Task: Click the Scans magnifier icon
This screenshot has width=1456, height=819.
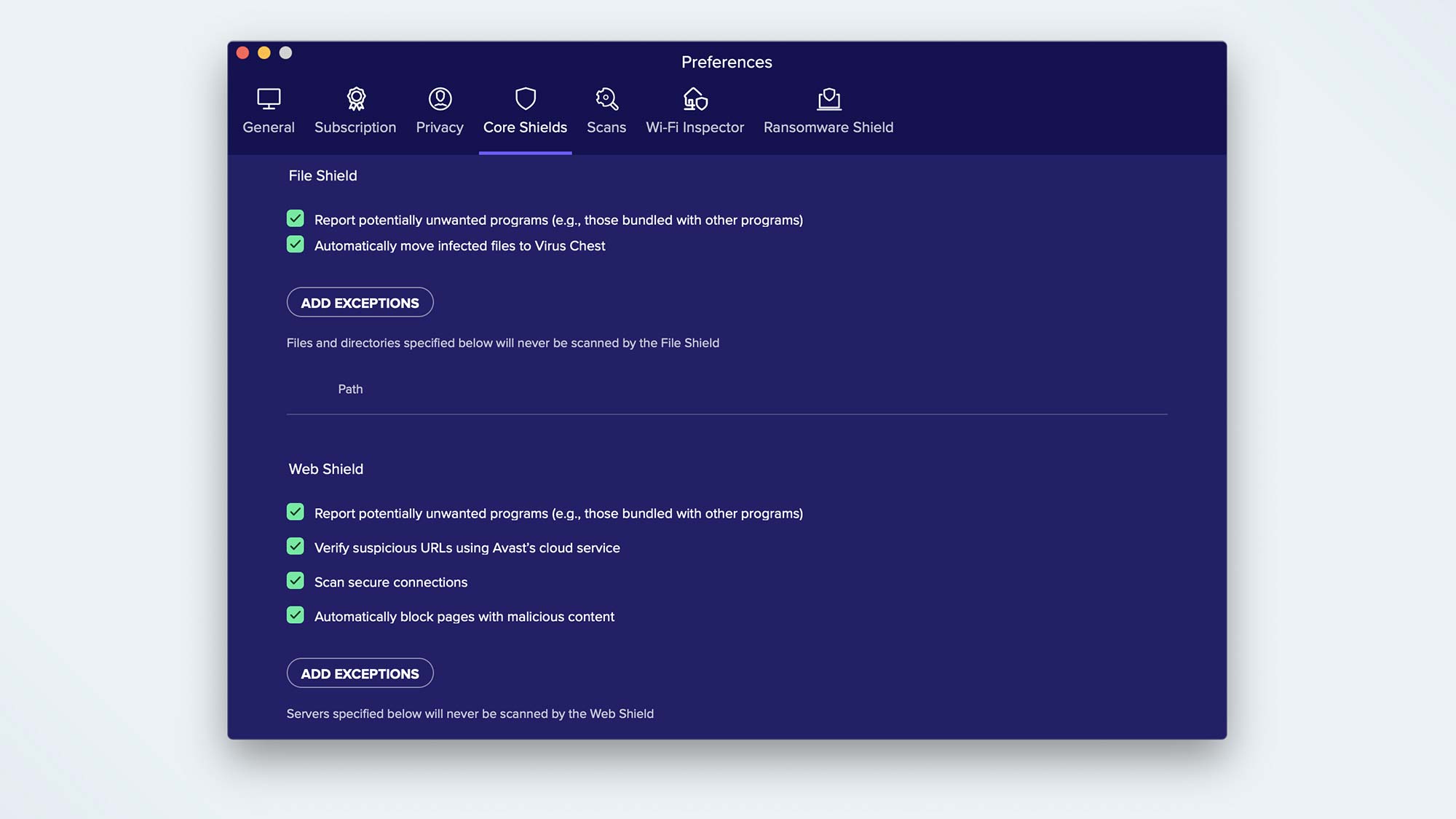Action: 606,98
